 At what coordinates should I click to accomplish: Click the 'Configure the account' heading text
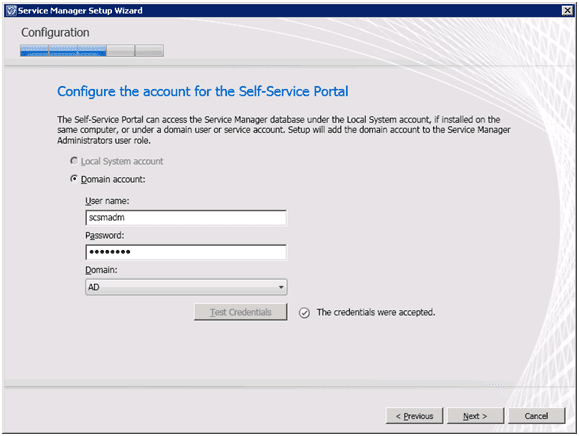pos(202,91)
